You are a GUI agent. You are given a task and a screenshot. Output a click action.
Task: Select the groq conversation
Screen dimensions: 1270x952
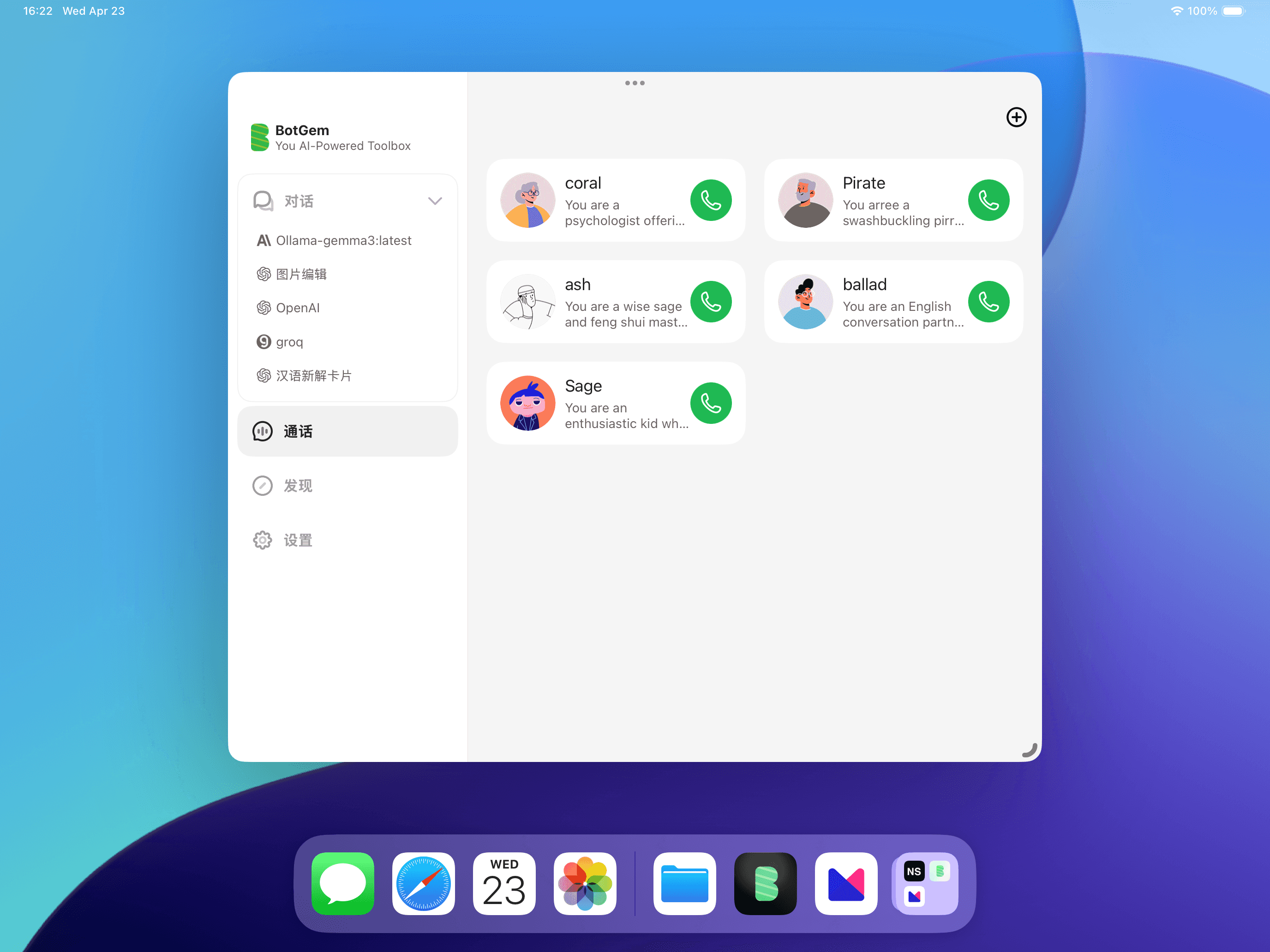pos(289,342)
